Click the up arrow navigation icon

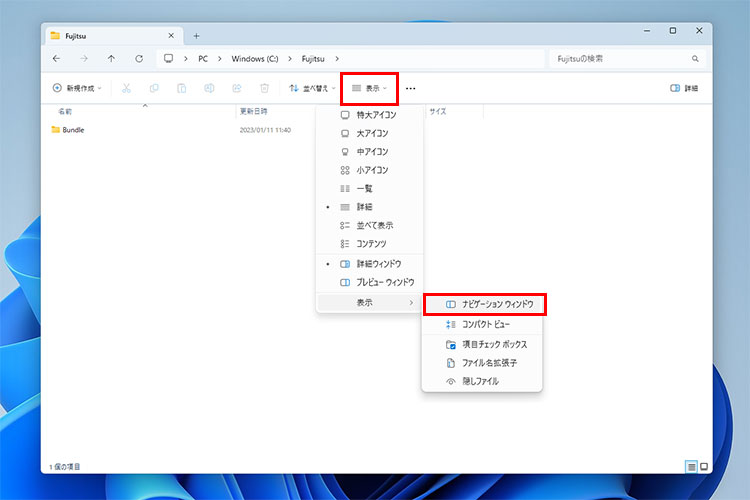[x=111, y=59]
